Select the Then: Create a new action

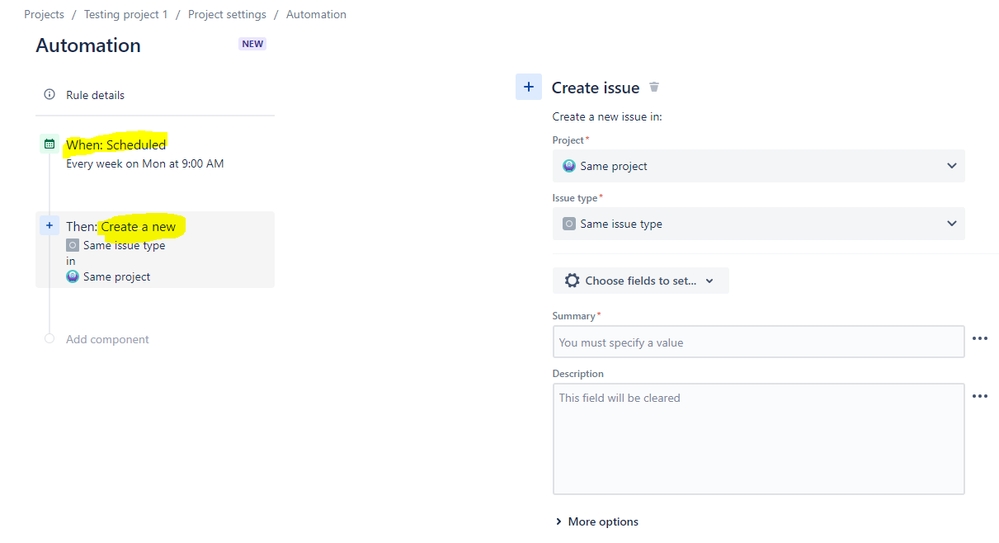tap(155, 250)
